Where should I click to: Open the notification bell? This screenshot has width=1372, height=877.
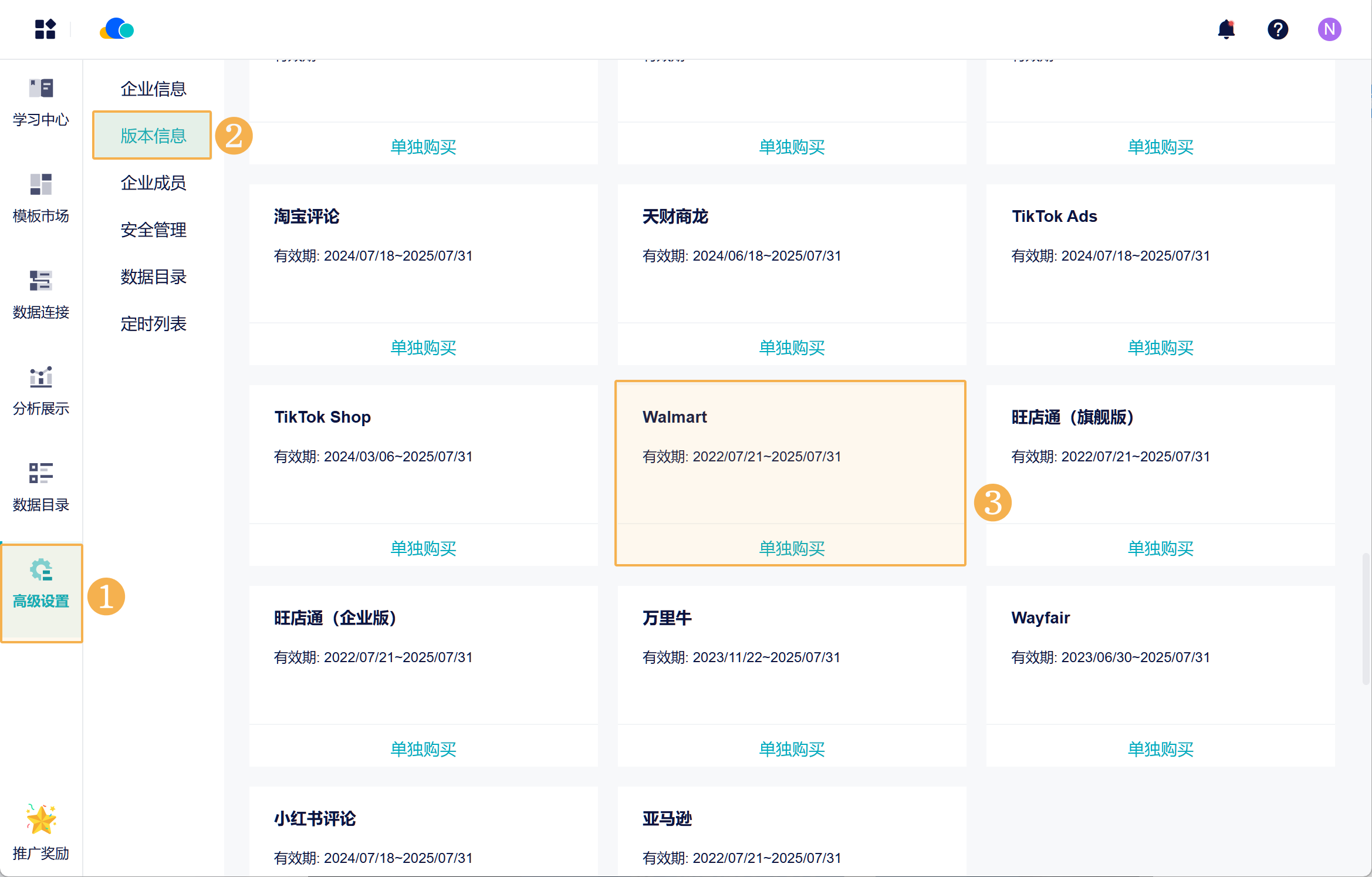point(1226,29)
